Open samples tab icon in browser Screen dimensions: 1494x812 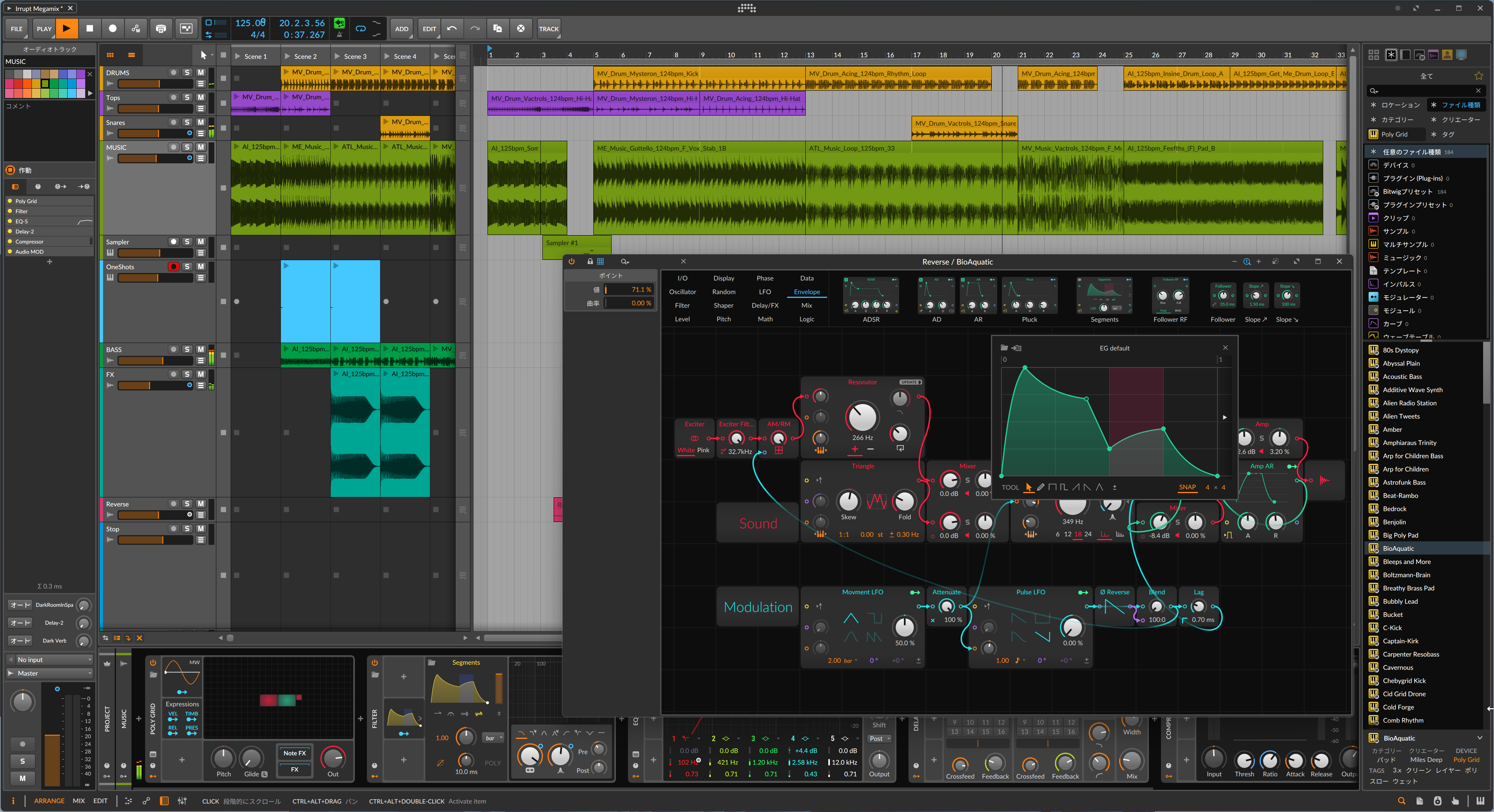click(1433, 54)
